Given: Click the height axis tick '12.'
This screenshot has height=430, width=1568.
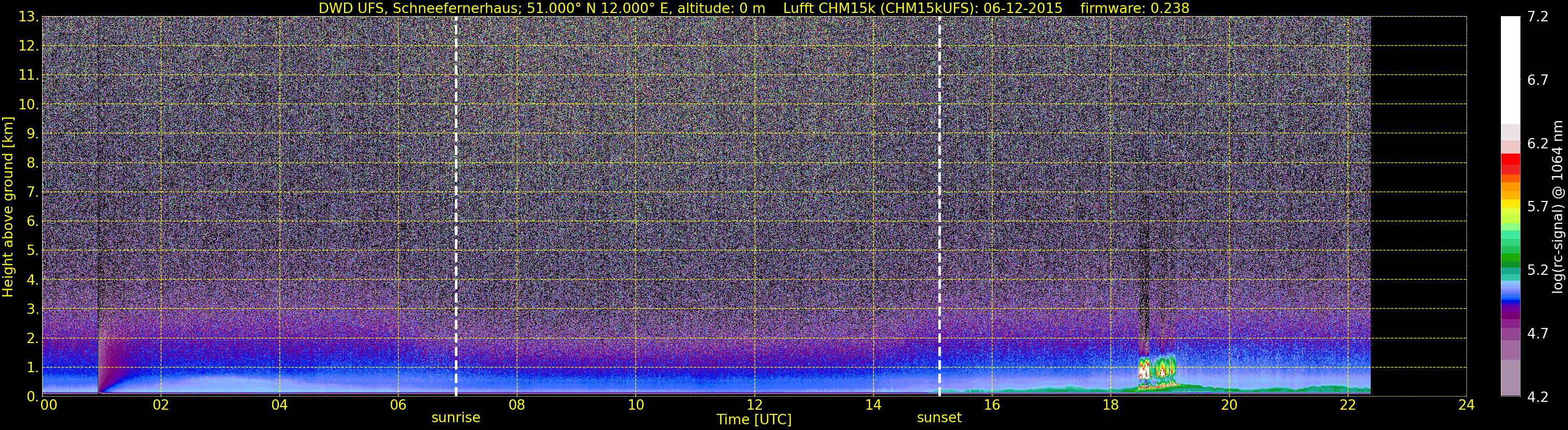Looking at the screenshot, I should point(29,46).
